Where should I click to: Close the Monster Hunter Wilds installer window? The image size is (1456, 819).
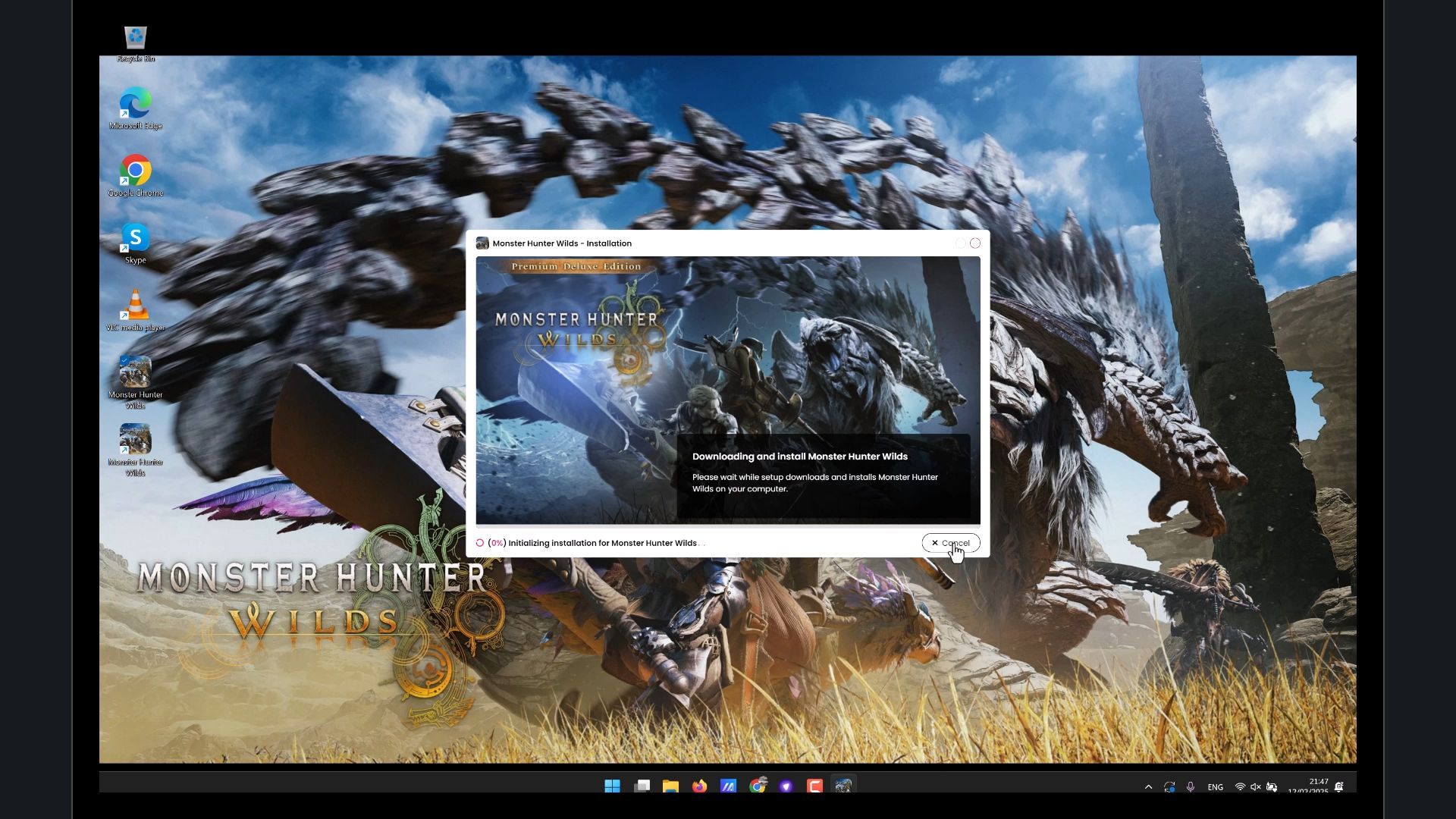(975, 243)
